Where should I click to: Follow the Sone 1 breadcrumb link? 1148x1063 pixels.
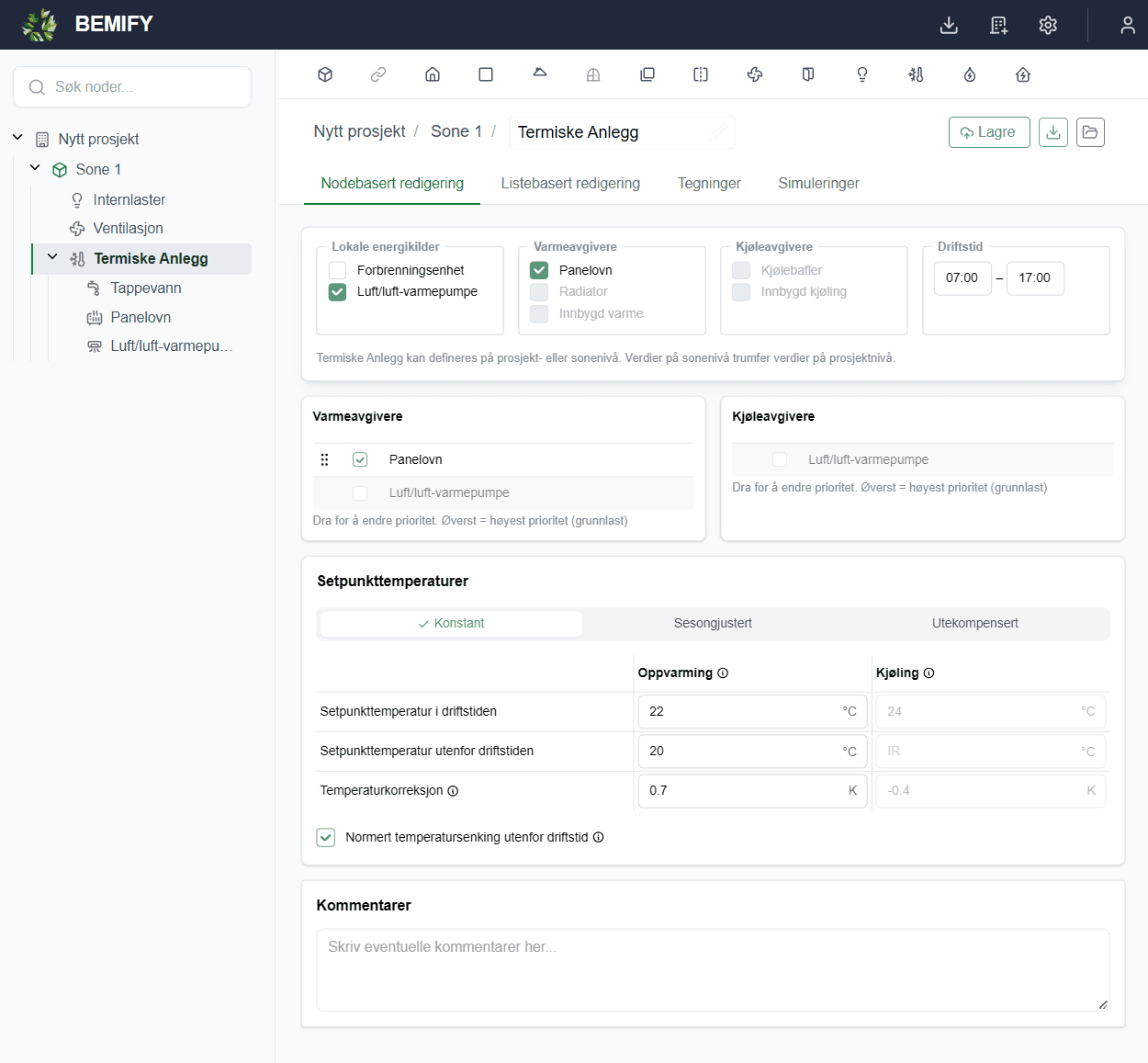coord(456,131)
